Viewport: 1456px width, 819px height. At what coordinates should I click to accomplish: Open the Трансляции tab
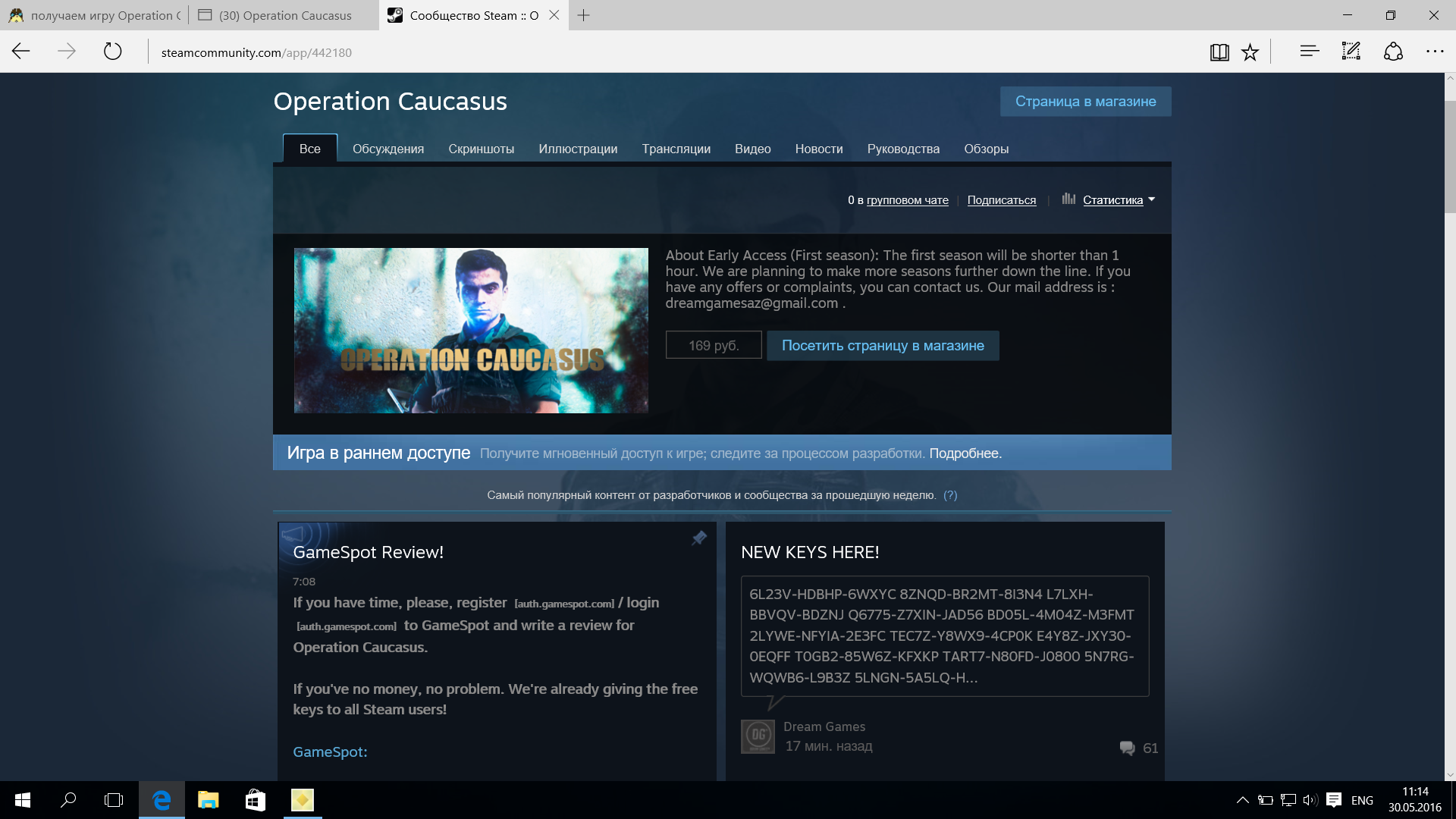point(676,149)
